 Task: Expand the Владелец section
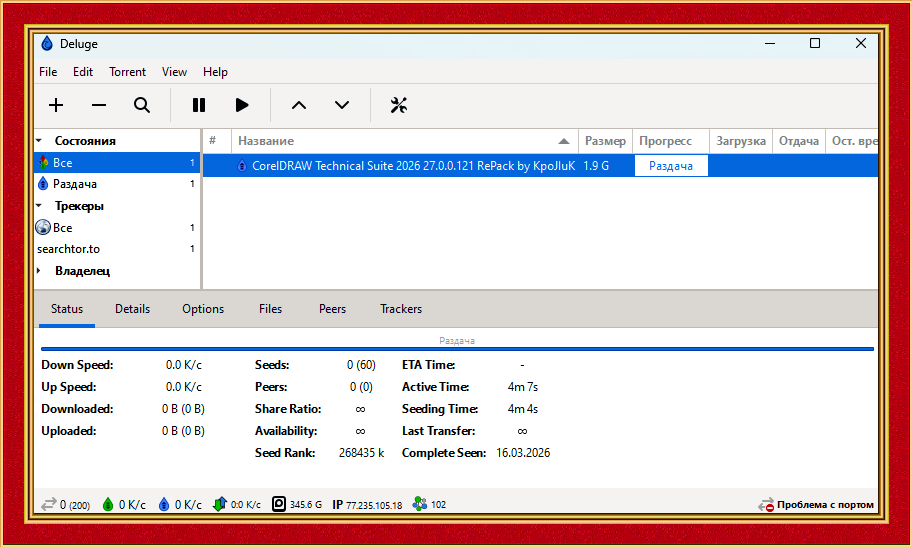tap(39, 271)
